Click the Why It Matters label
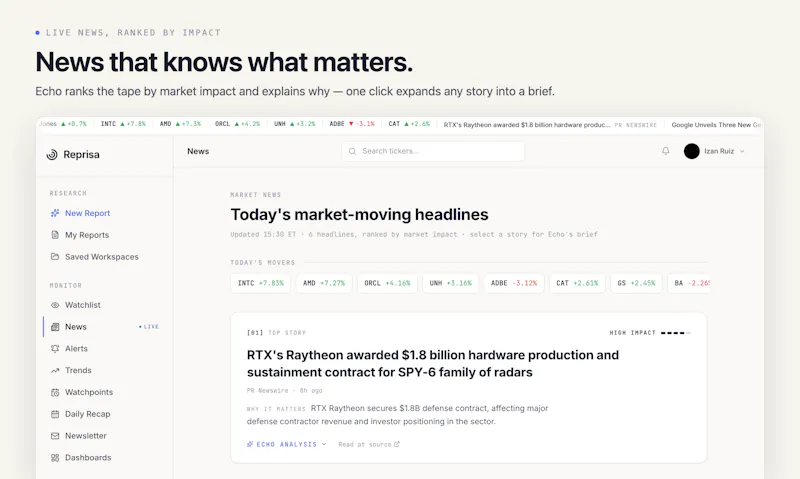800x479 pixels. click(x=276, y=409)
